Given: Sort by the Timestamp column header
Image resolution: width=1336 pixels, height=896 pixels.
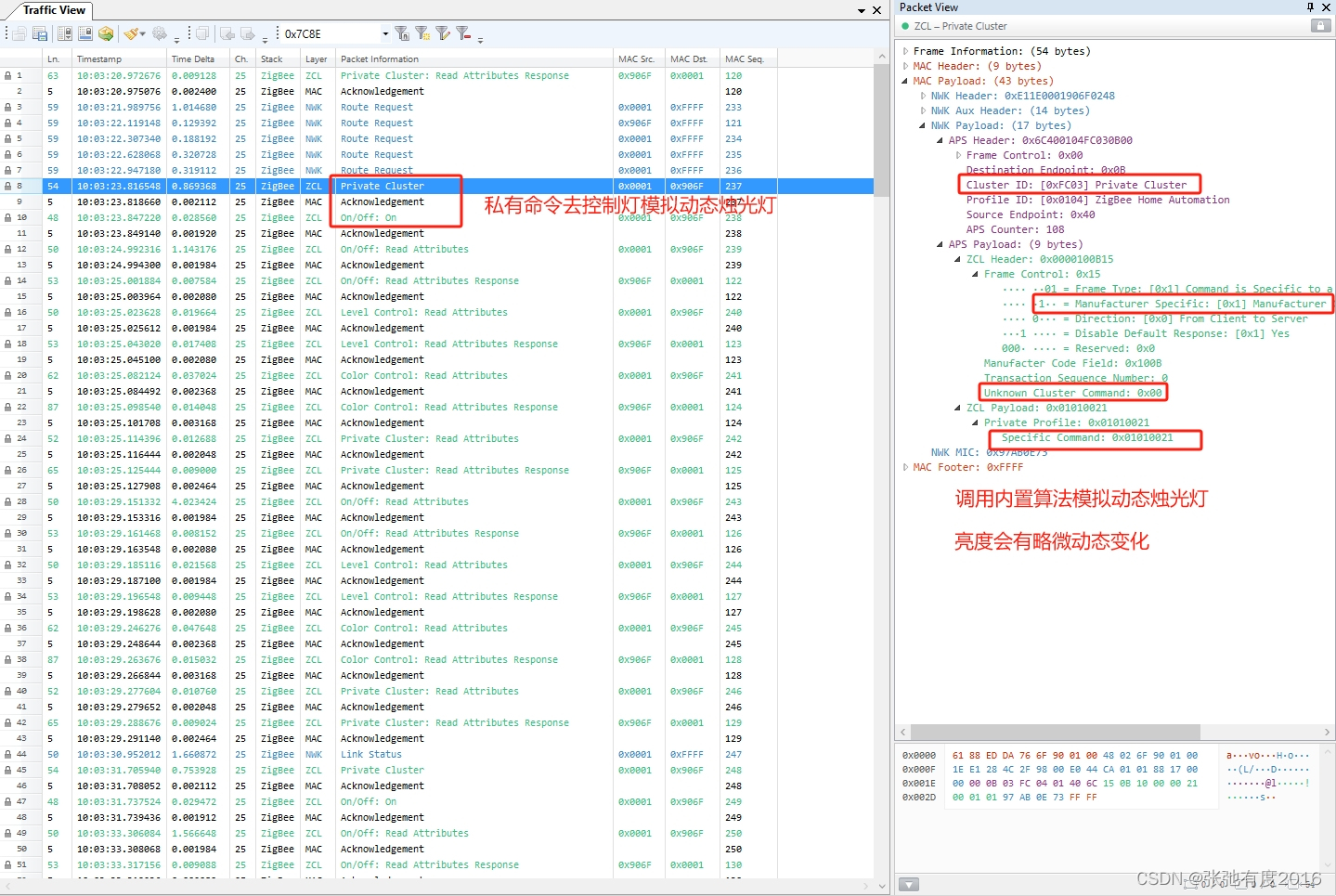Looking at the screenshot, I should [120, 58].
